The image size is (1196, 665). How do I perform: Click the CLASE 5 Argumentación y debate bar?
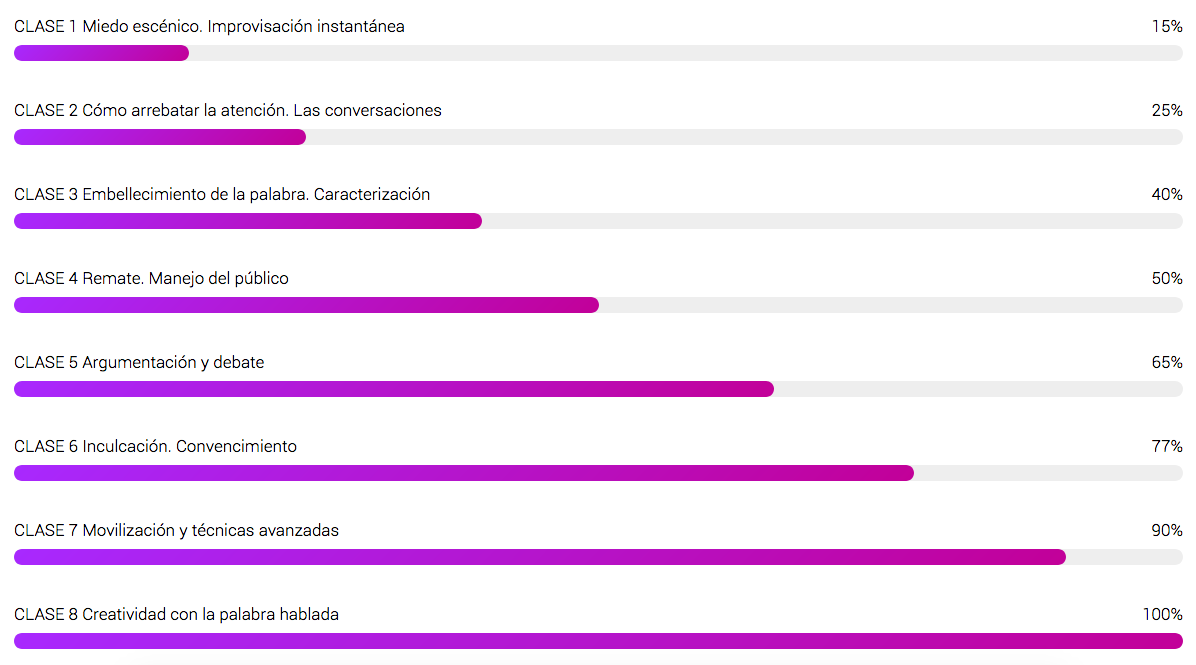598,389
